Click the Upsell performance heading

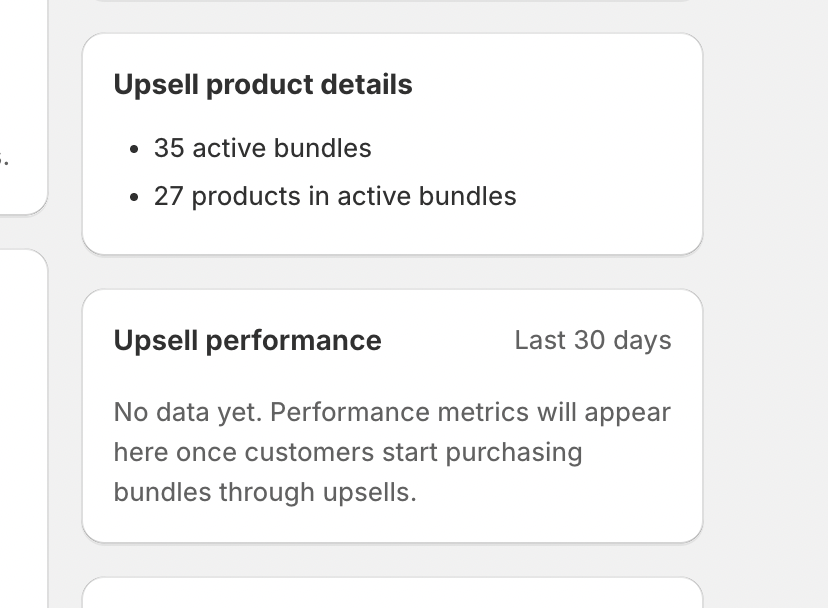pyautogui.click(x=247, y=340)
